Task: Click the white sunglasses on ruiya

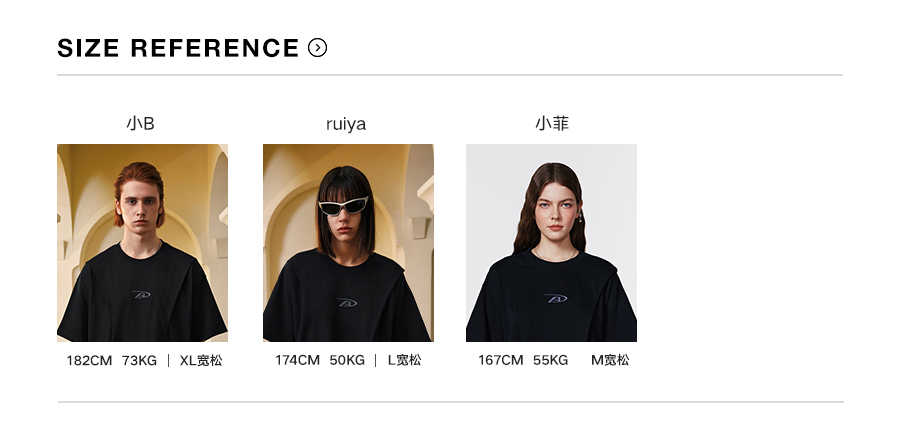Action: 343,205
